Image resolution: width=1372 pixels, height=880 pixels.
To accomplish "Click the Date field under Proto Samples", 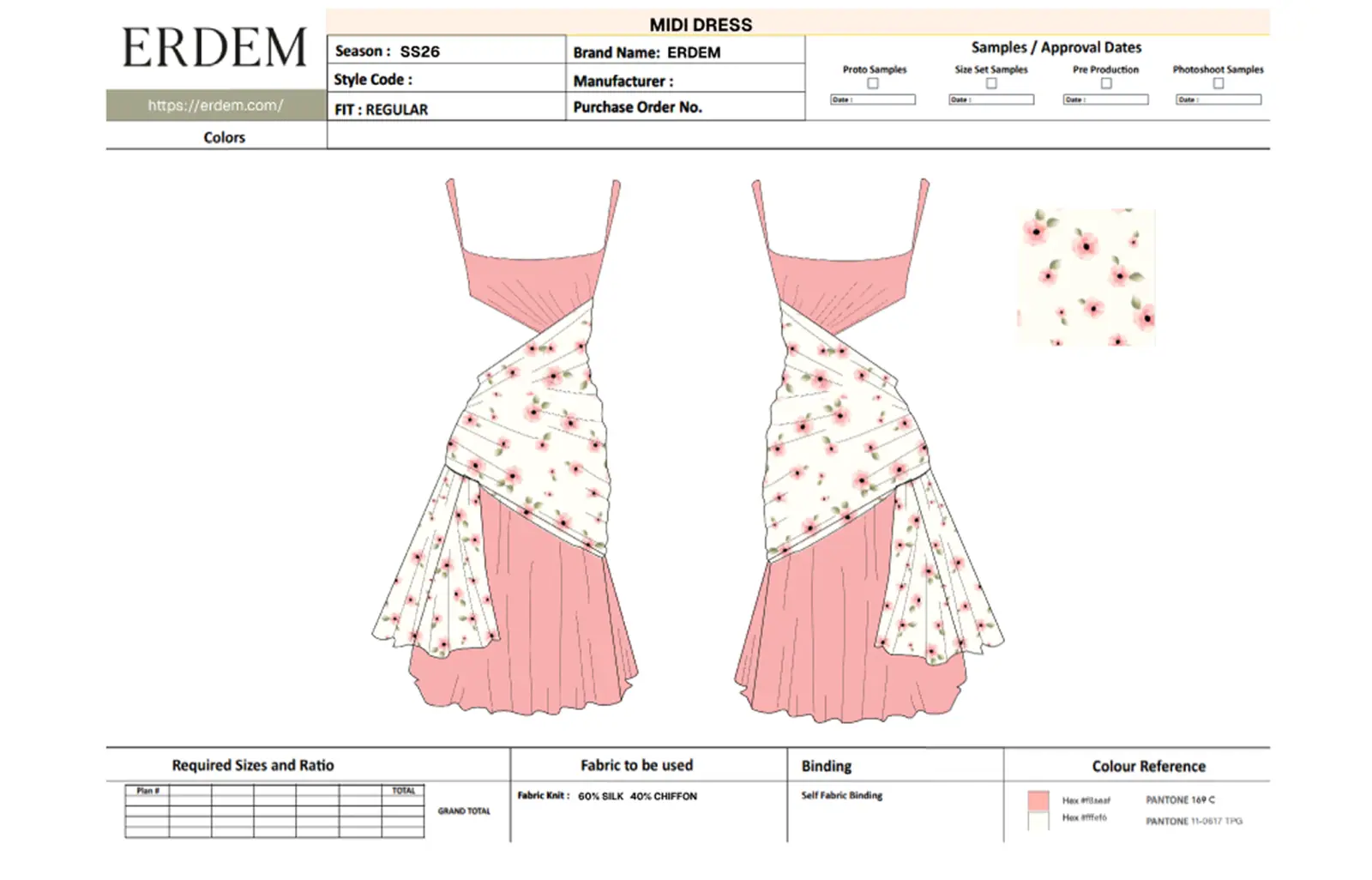I will 873,99.
